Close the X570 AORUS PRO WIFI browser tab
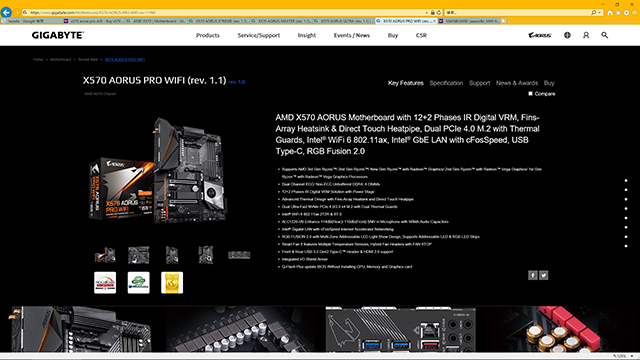The height and width of the screenshot is (360, 640). tap(434, 21)
